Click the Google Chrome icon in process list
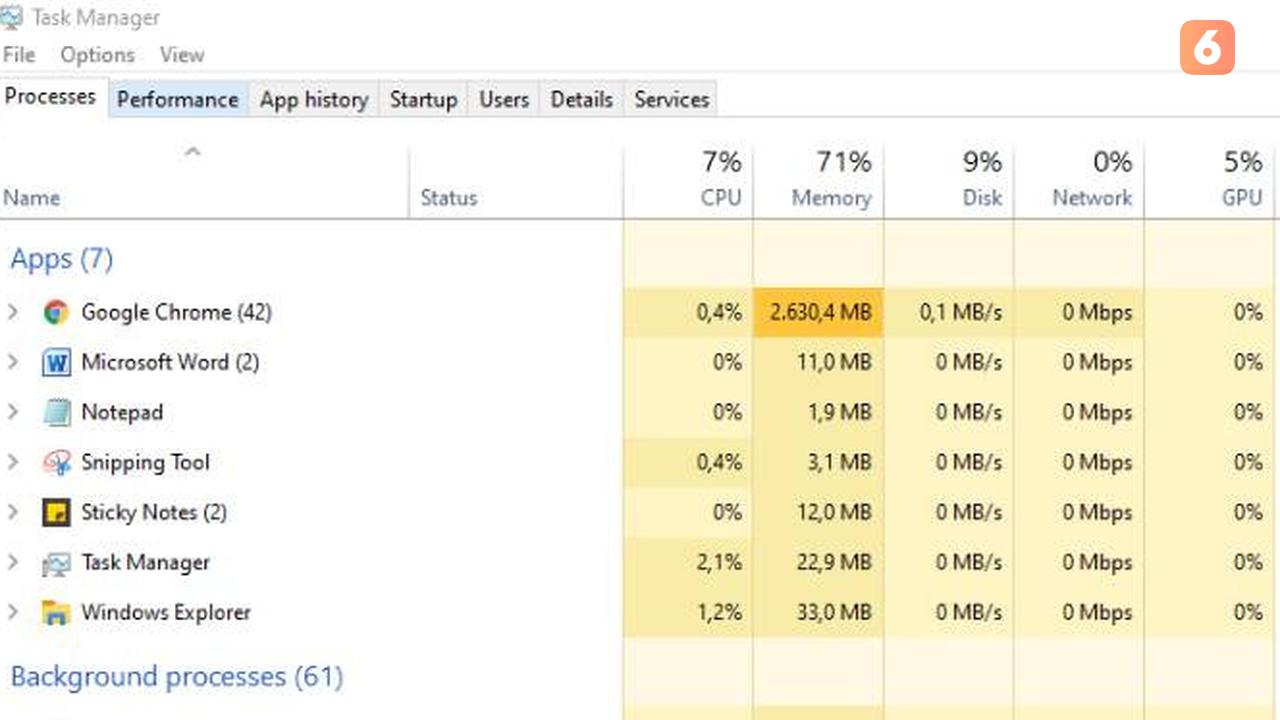This screenshot has height=720, width=1280. [x=56, y=312]
